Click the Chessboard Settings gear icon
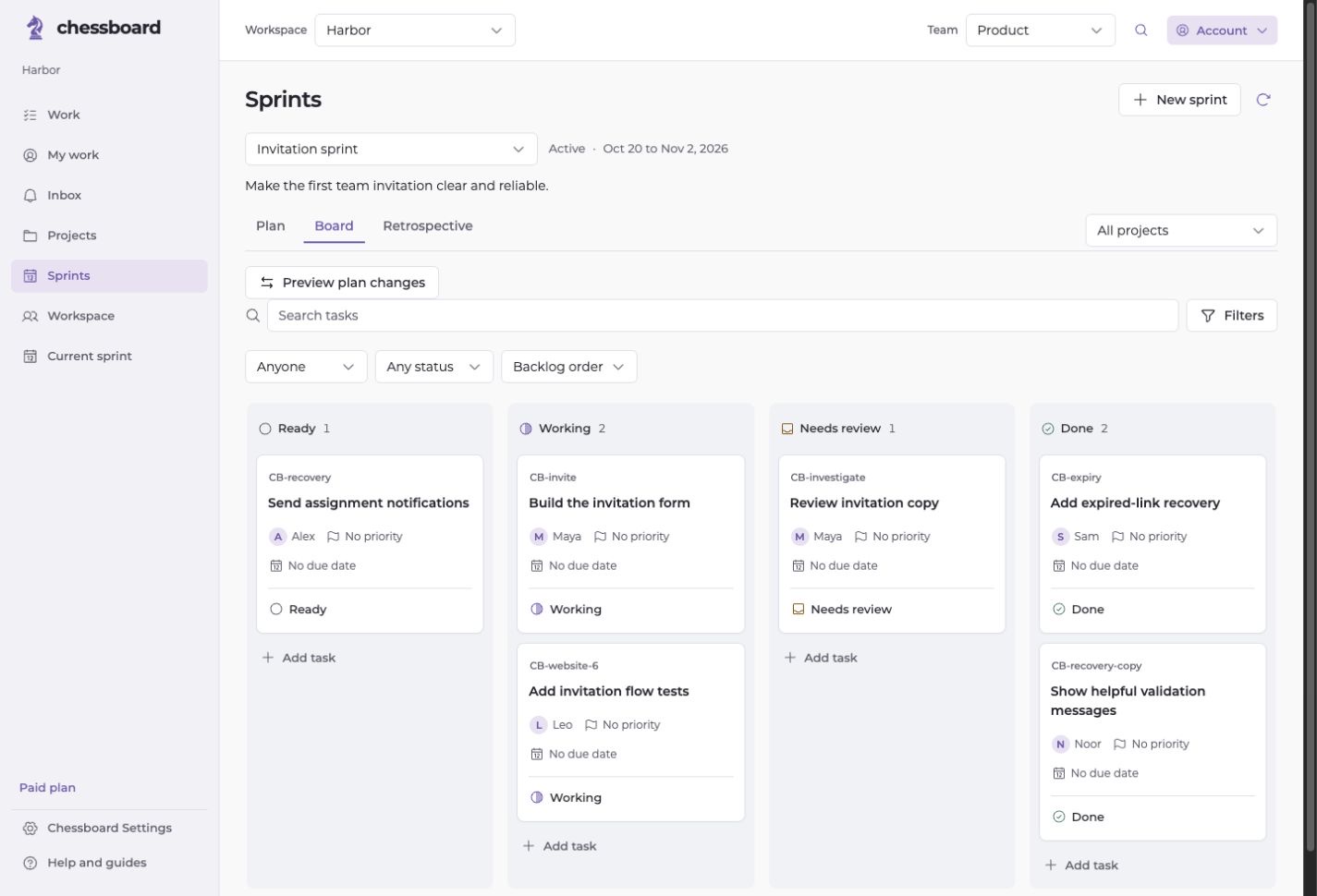 30,829
